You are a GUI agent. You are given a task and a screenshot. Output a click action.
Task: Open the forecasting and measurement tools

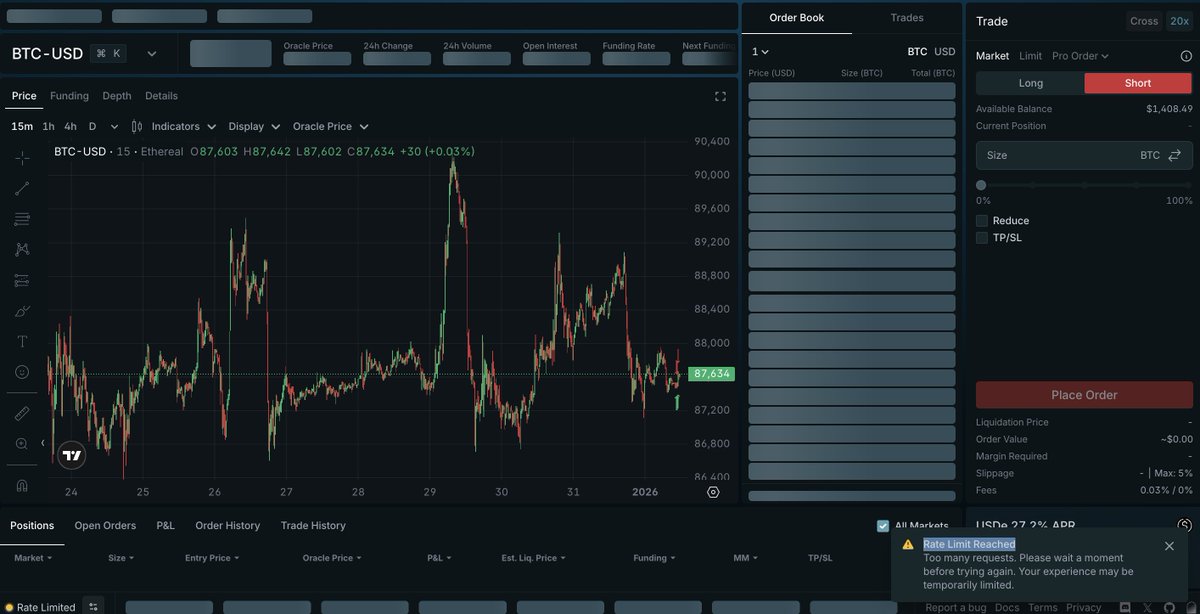(x=22, y=280)
